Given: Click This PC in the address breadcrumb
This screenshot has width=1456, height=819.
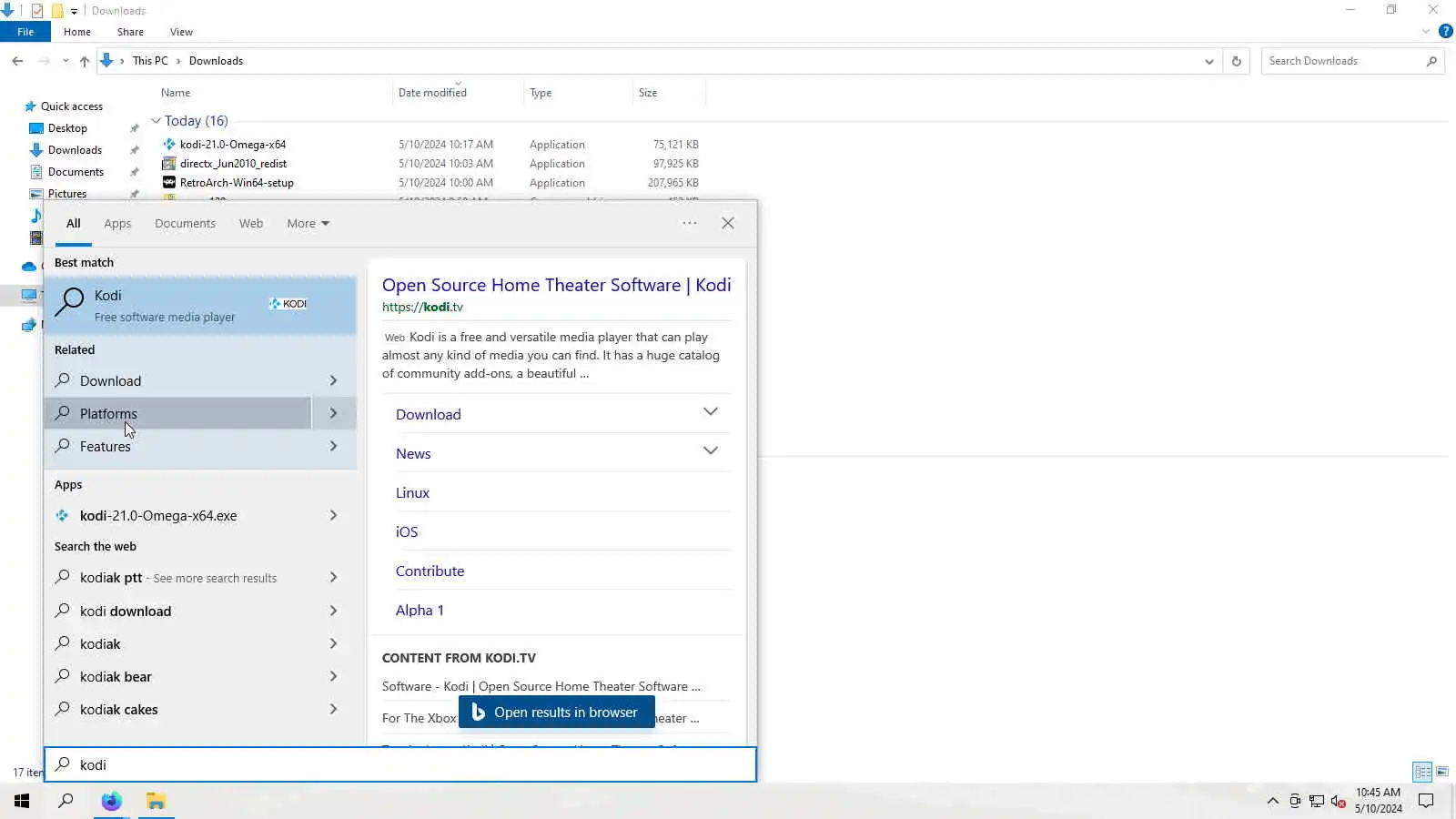Looking at the screenshot, I should click(150, 61).
